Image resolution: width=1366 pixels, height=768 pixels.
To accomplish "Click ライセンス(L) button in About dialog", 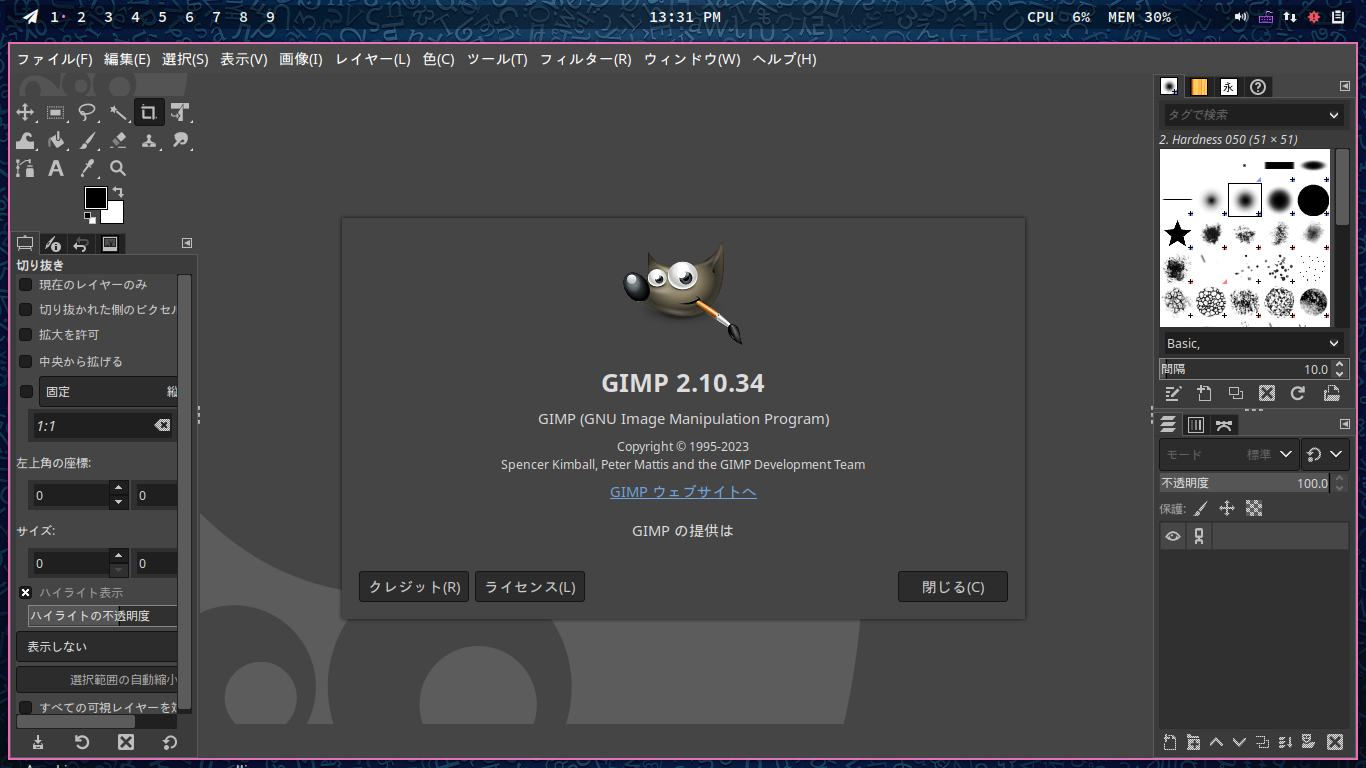I will click(x=530, y=587).
